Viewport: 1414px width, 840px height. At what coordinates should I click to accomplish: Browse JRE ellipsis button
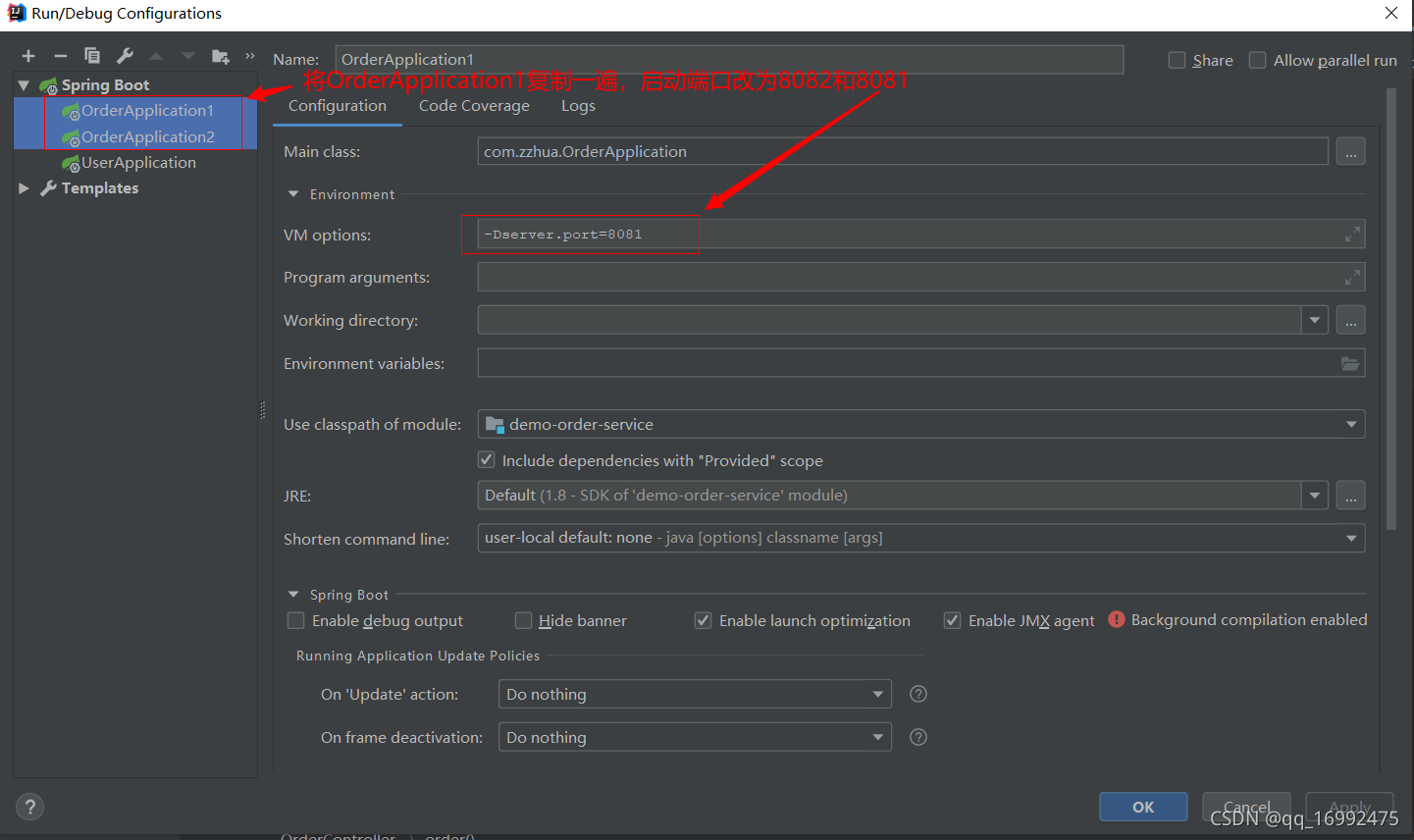tap(1351, 496)
